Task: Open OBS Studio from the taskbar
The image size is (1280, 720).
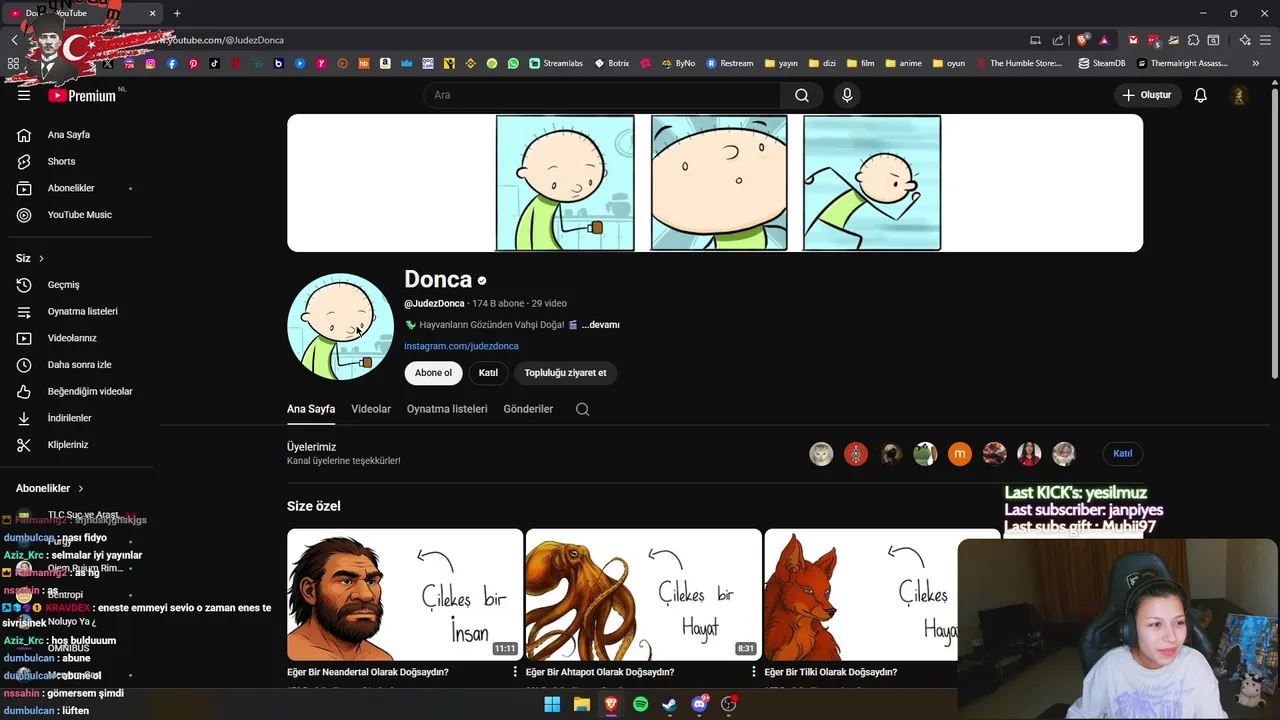Action: coord(729,704)
